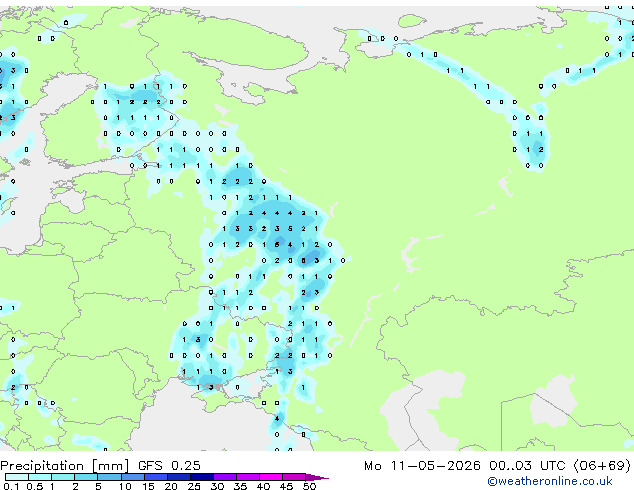Click the 'Precipitation [mm]' title text
This screenshot has width=634, height=490.
65,466
